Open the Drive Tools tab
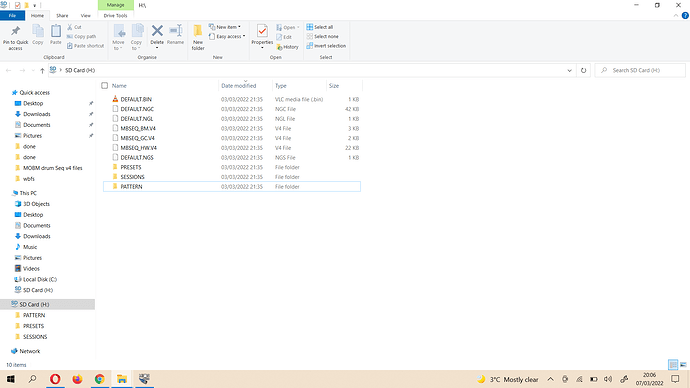 coord(115,15)
